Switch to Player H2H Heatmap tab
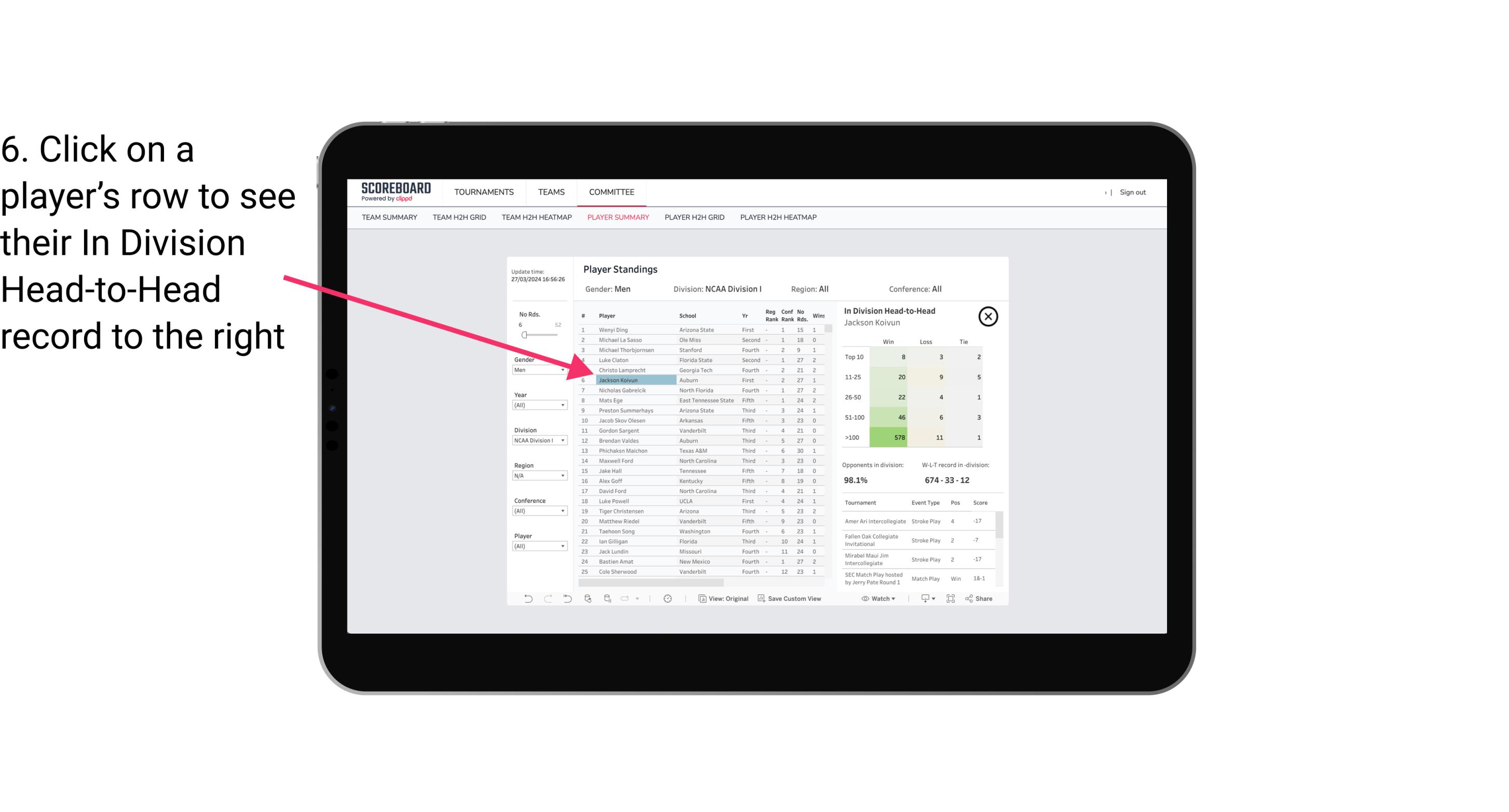 coord(779,217)
